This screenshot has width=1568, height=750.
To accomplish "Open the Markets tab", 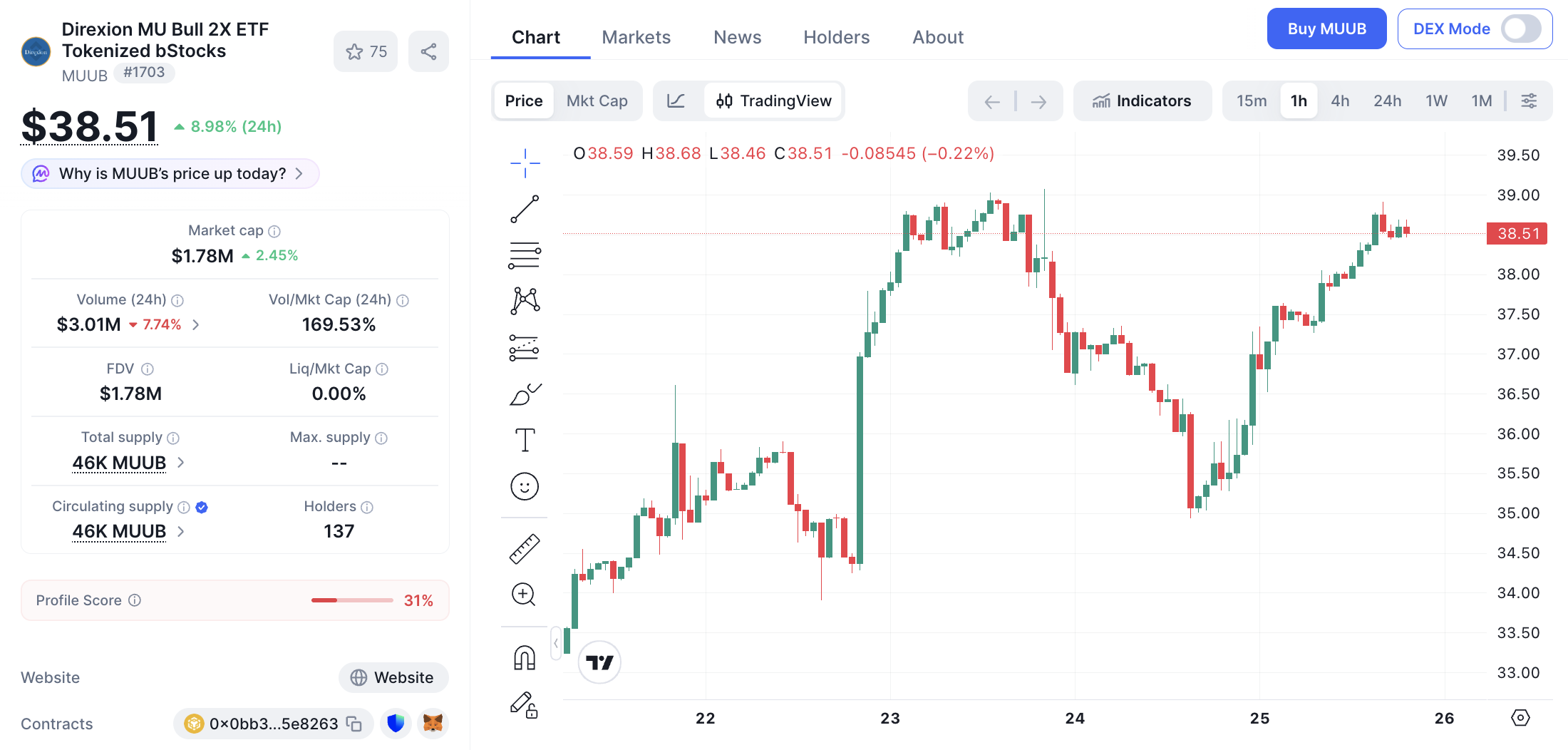I will pyautogui.click(x=636, y=37).
